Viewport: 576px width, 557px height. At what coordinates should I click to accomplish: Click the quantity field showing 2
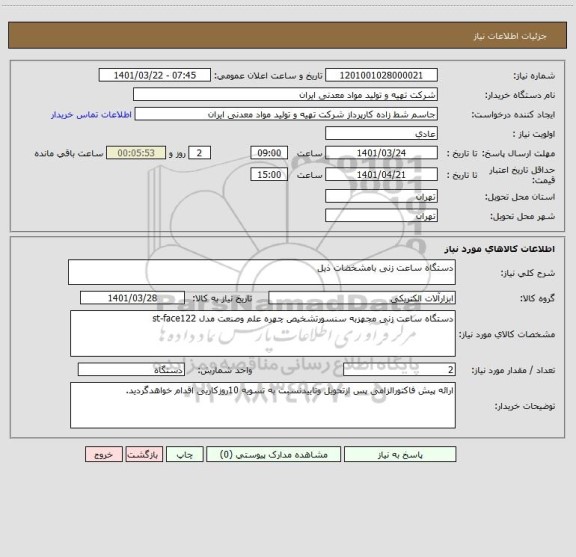[x=399, y=370]
